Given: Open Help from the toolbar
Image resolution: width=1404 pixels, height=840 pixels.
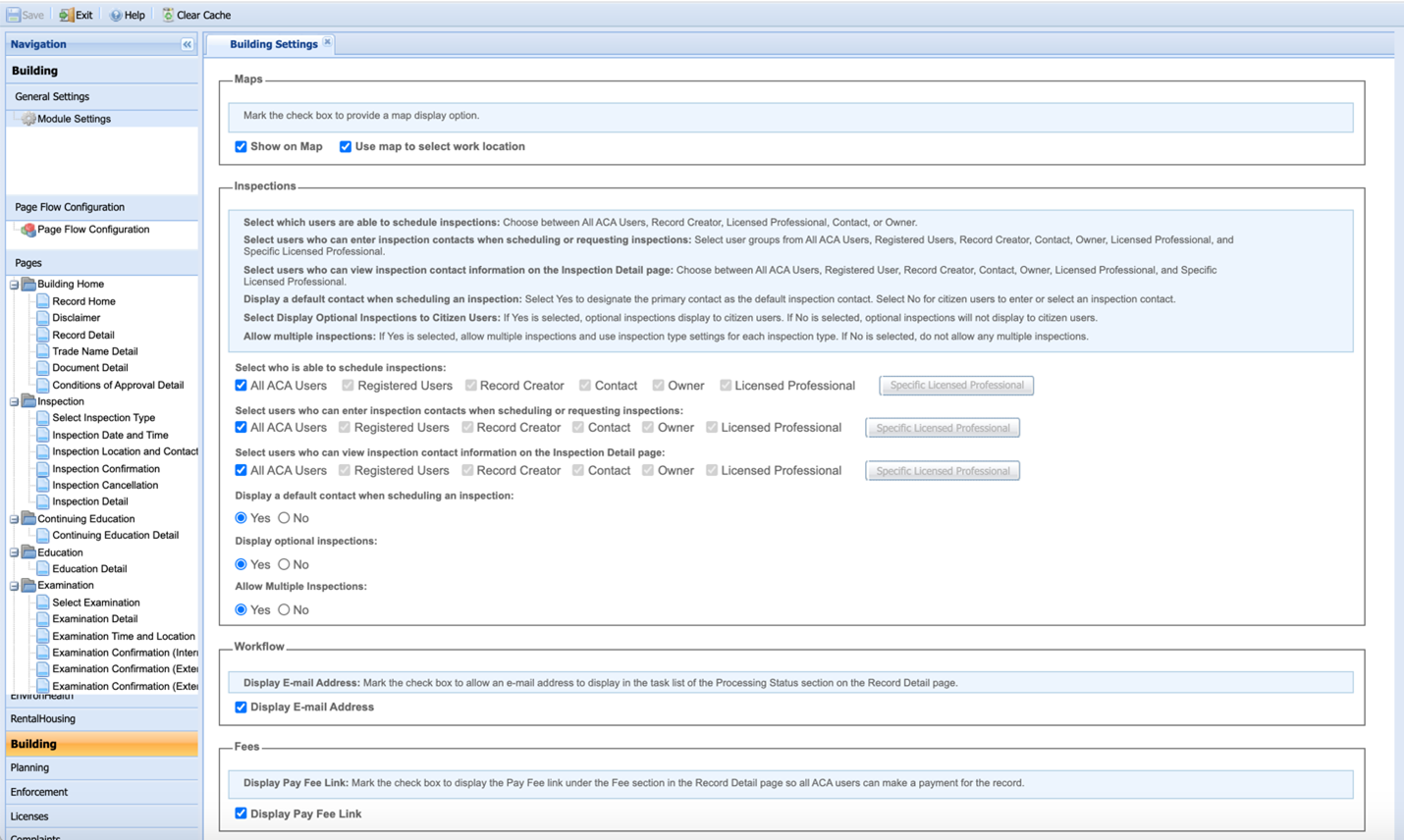Looking at the screenshot, I should 116,15.
